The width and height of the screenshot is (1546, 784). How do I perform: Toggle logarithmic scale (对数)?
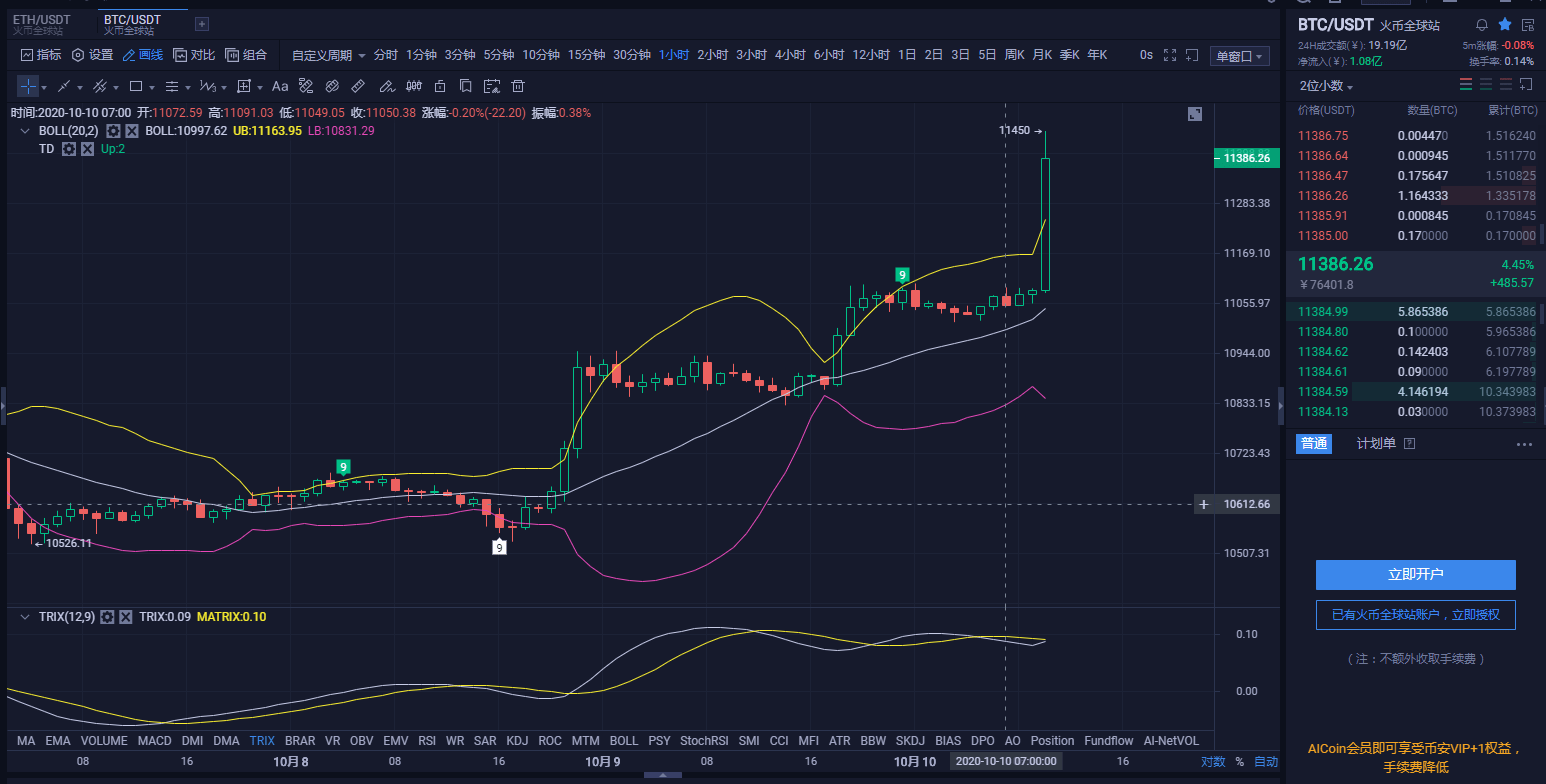[1212, 761]
